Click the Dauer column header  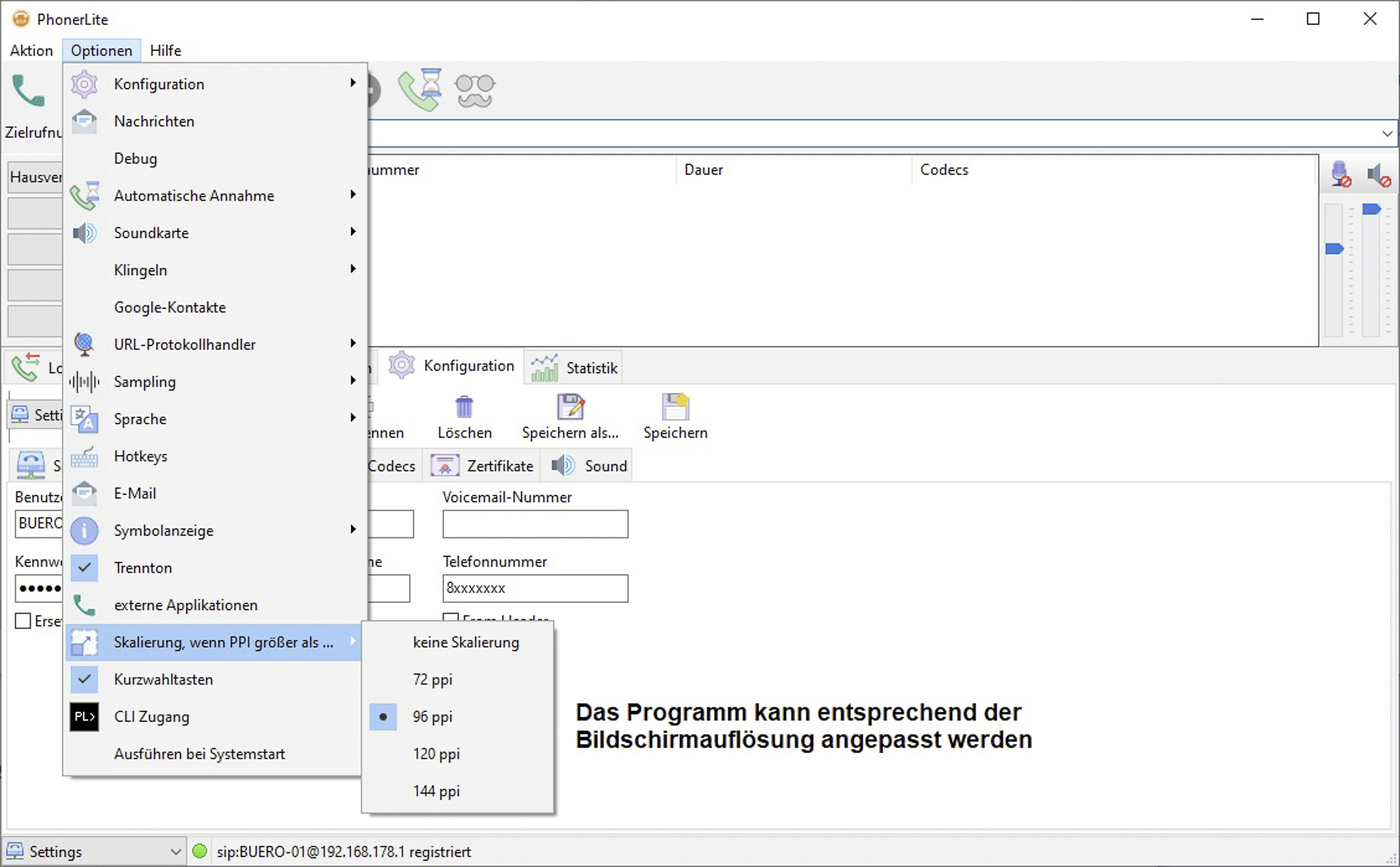pos(793,170)
